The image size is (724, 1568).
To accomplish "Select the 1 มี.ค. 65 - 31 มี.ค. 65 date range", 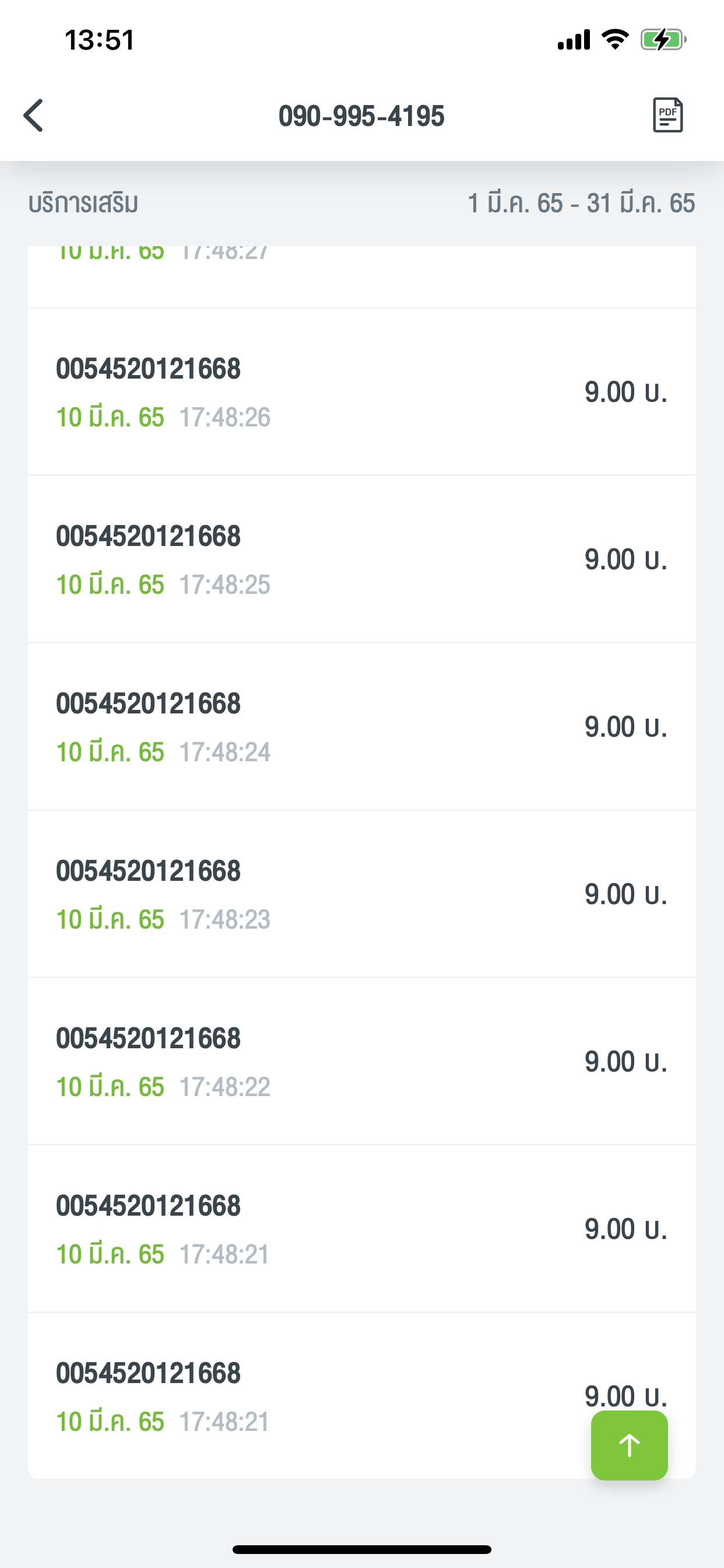I will pos(581,204).
